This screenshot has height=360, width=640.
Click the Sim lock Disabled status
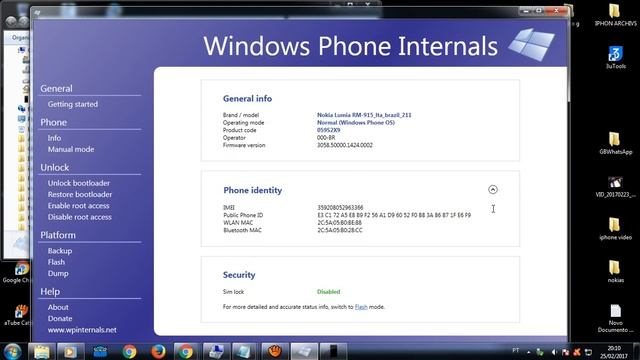point(329,291)
